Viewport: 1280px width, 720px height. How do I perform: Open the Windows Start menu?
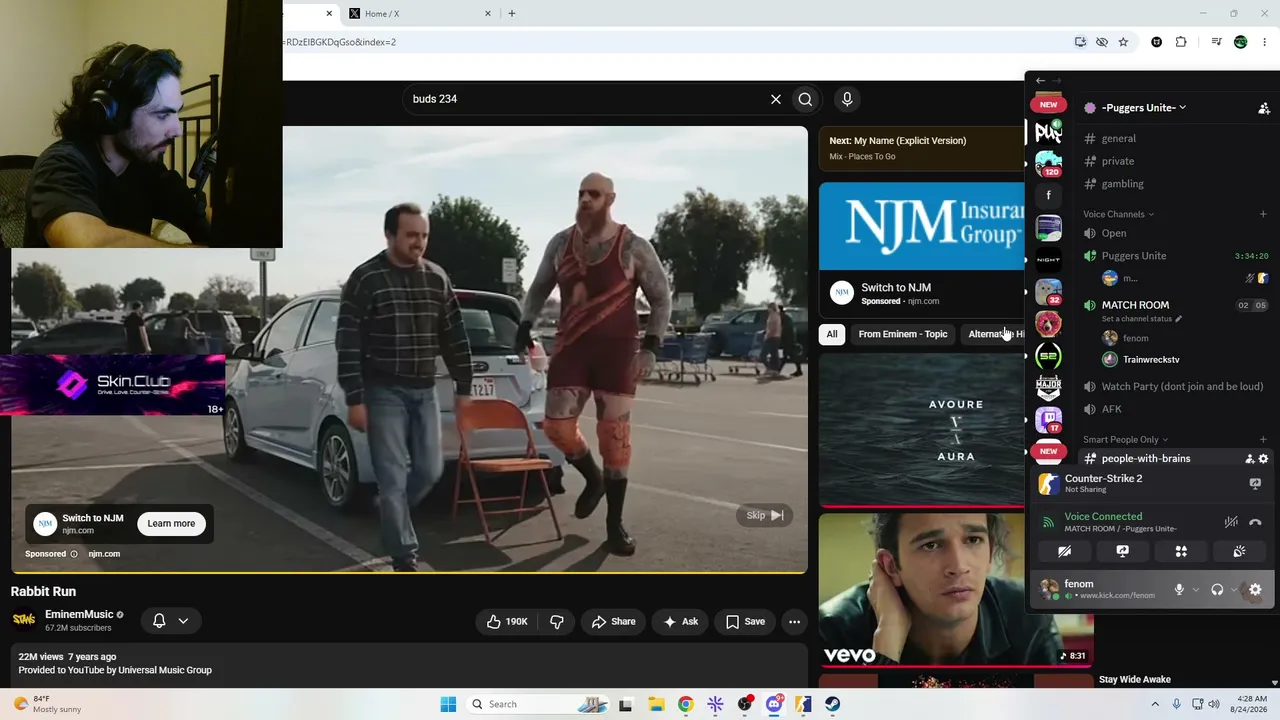point(448,704)
